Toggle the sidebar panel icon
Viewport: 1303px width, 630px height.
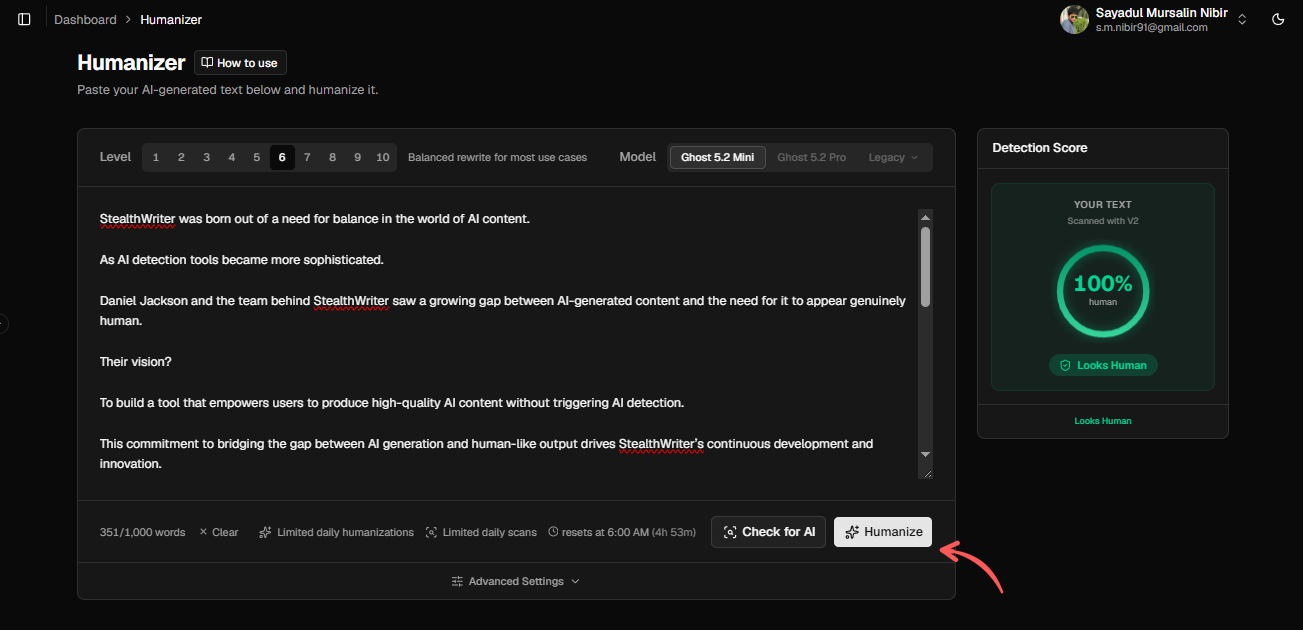[x=24, y=19]
